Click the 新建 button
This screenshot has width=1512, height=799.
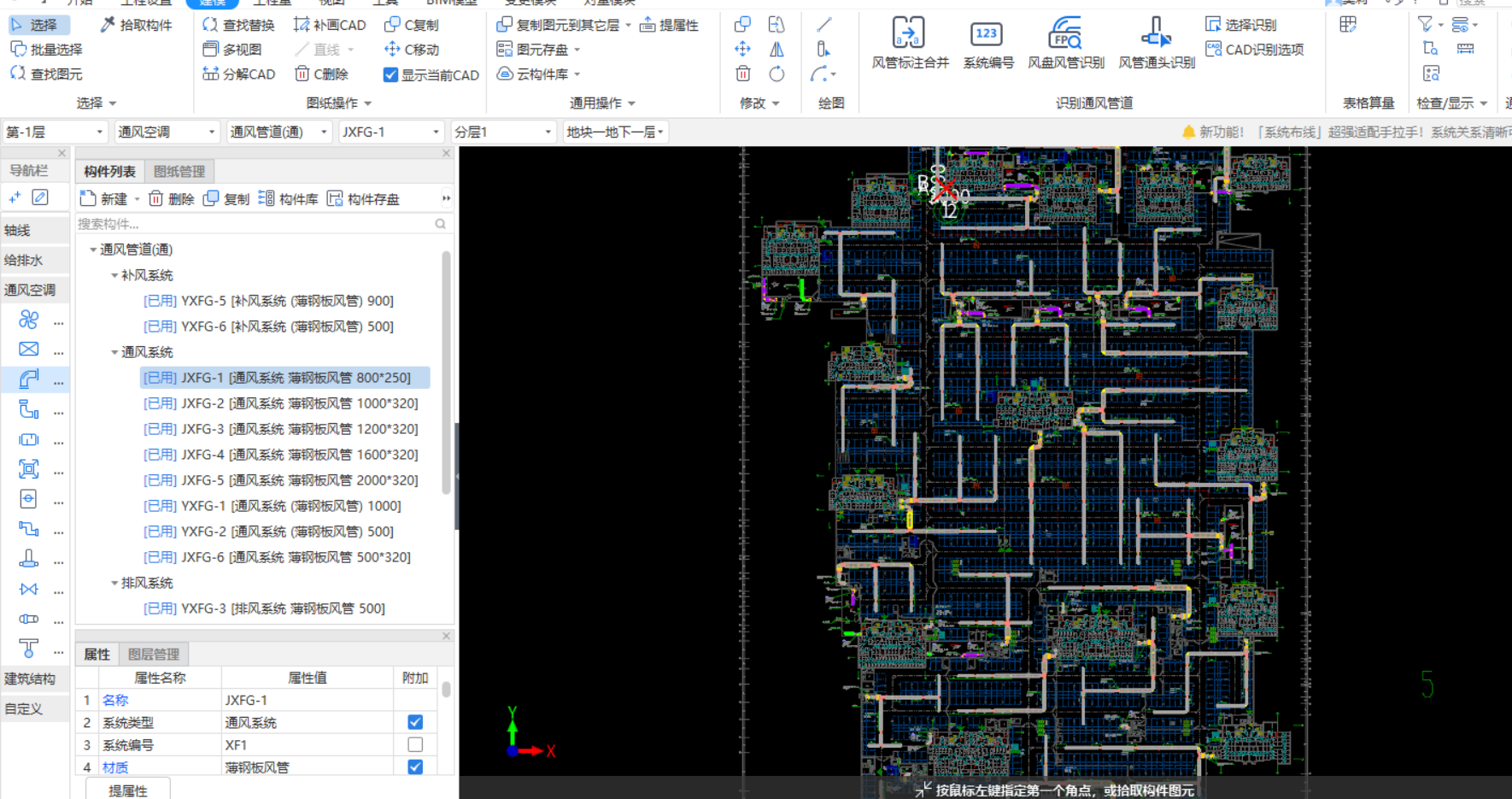pos(104,198)
